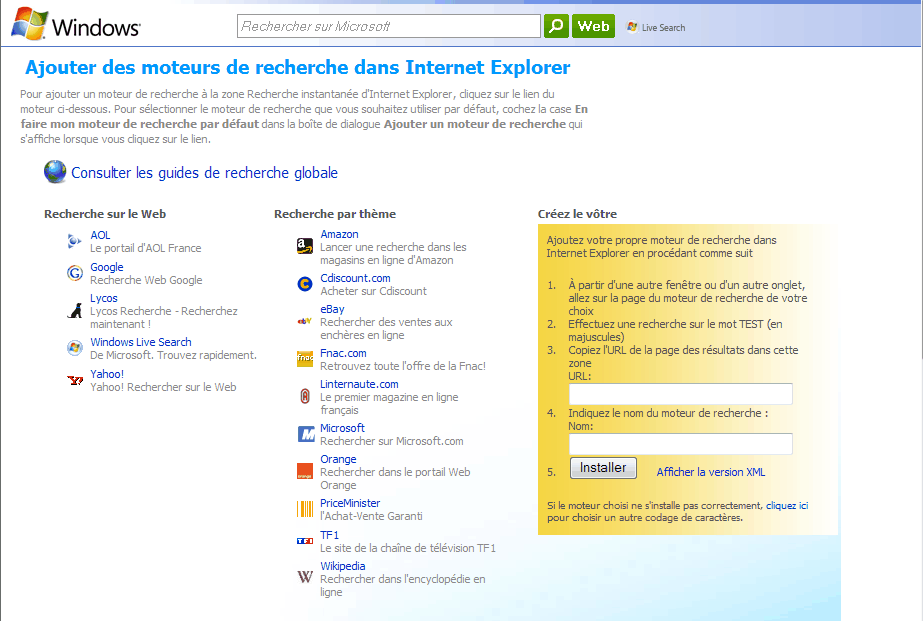
Task: Click the Nom text field
Action: pos(680,444)
